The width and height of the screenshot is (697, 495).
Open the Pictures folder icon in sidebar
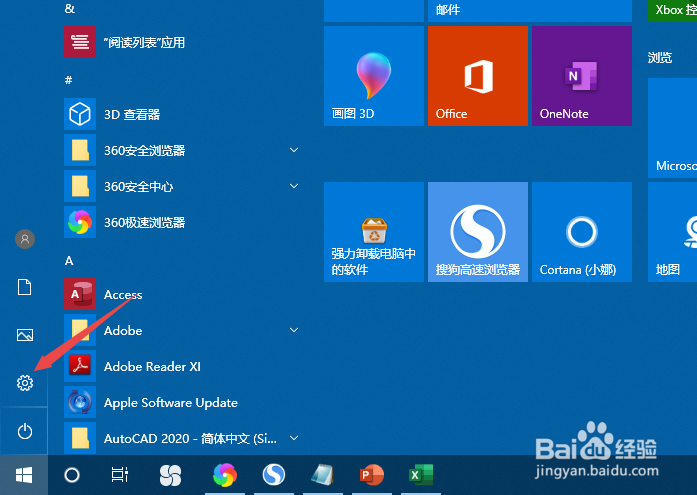(24, 335)
